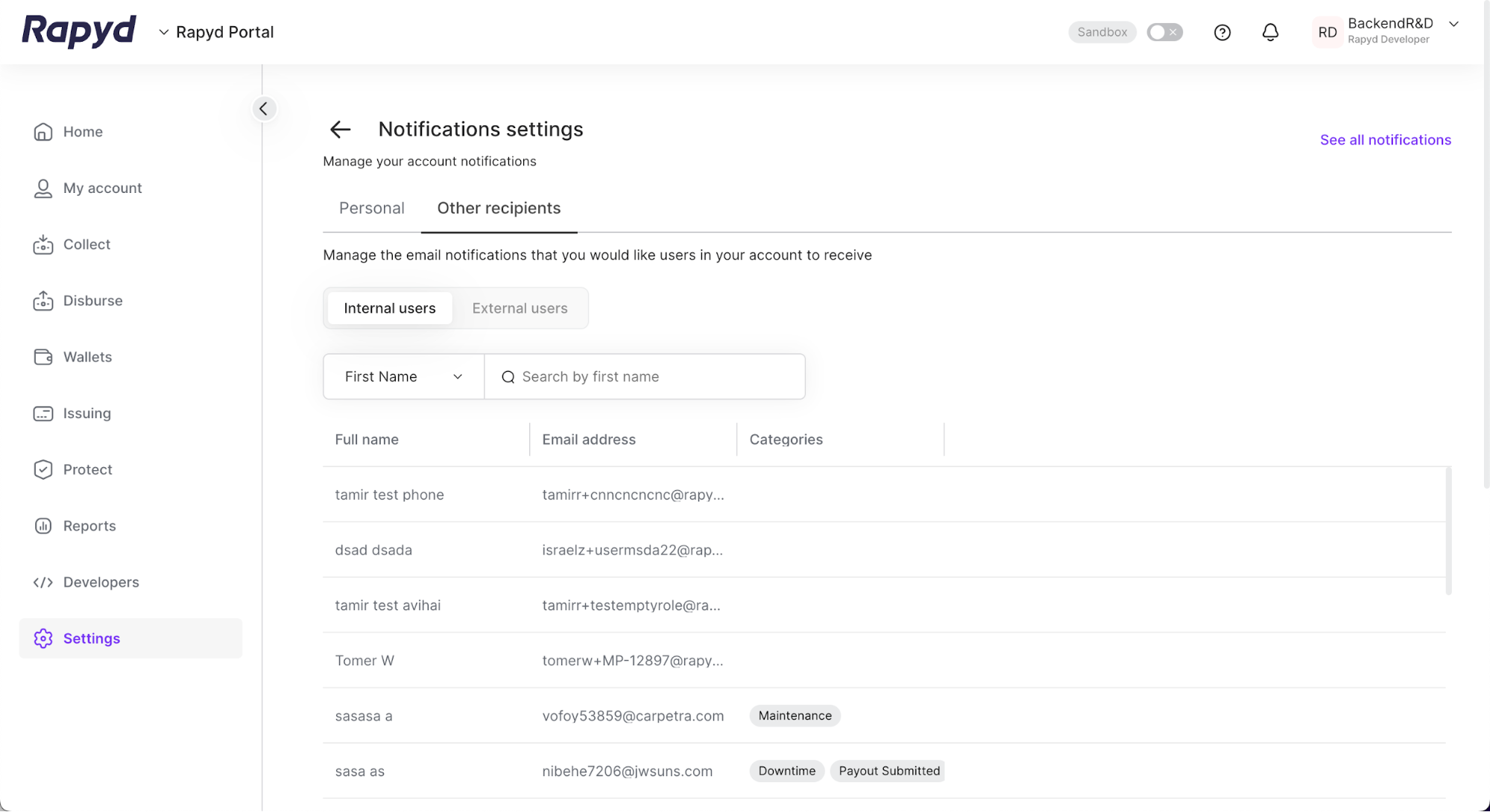
Task: Click the Home house icon in sidebar
Action: (43, 132)
